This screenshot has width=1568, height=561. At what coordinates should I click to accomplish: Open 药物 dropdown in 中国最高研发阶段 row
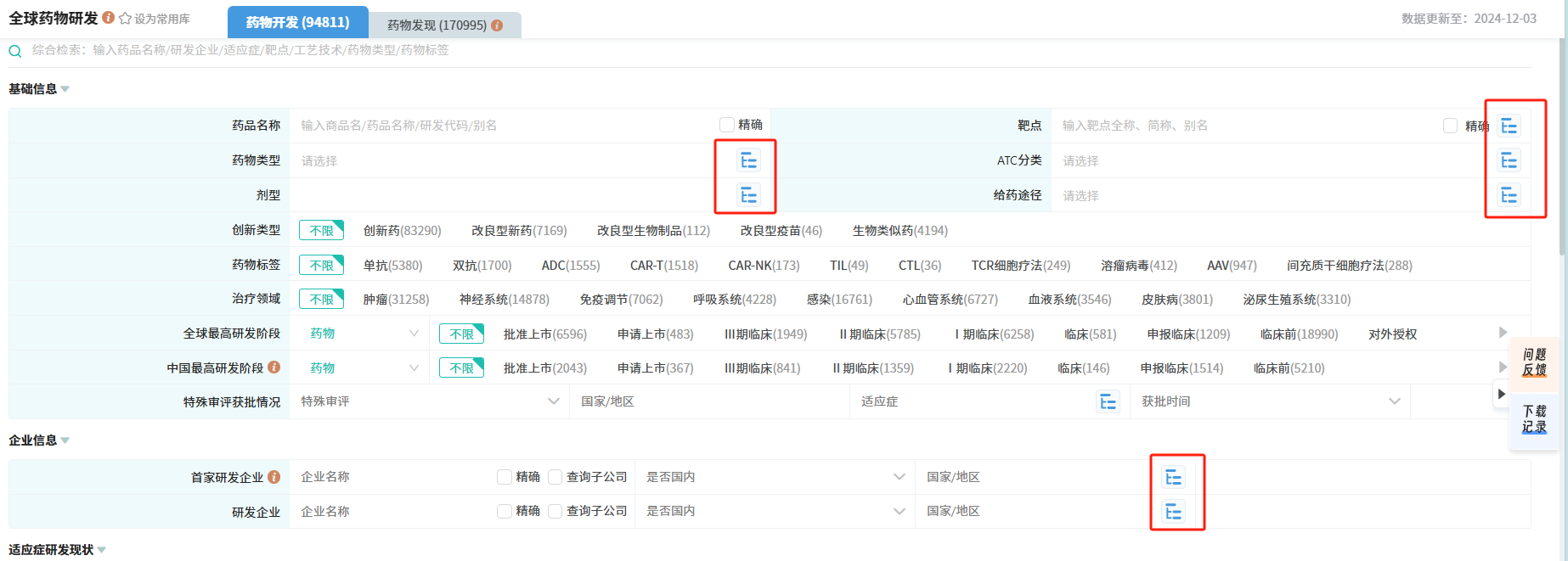(364, 367)
